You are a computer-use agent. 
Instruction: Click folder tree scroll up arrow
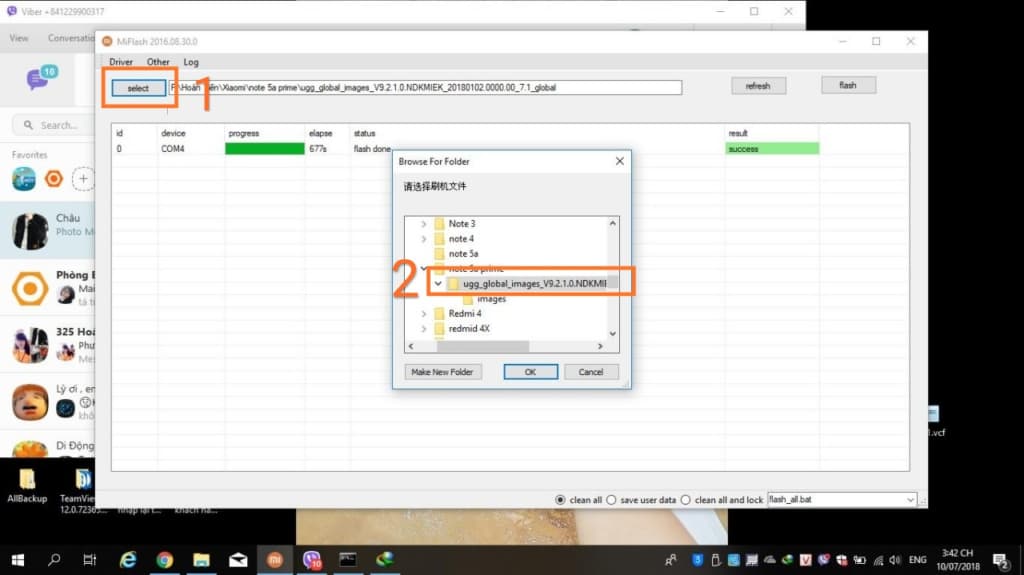point(613,223)
